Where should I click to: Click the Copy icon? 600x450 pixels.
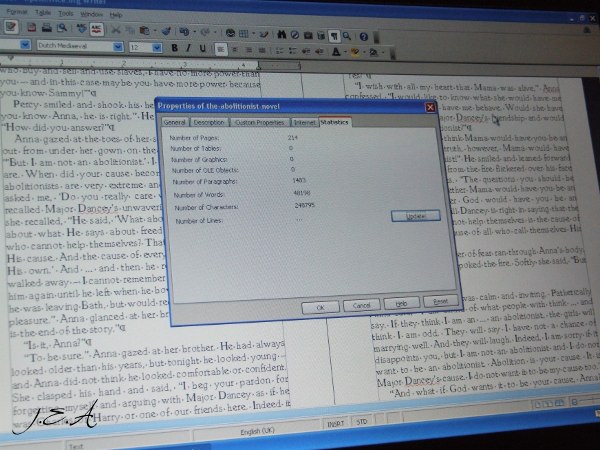(130, 30)
